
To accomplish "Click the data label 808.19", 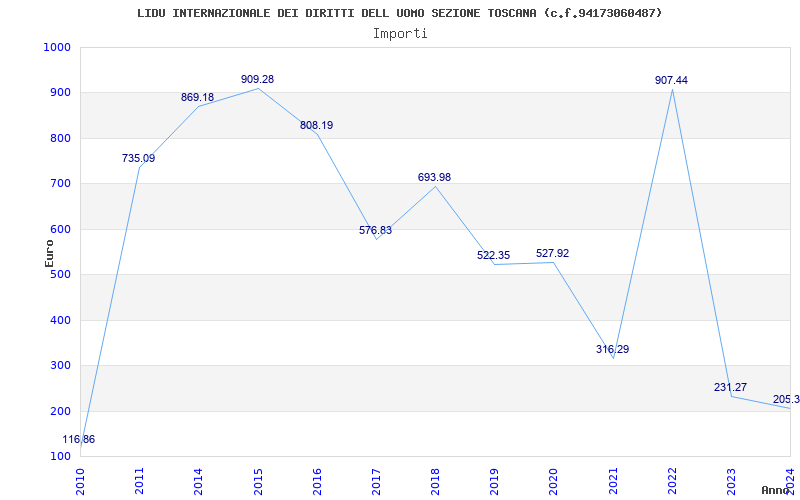I will coord(316,125).
